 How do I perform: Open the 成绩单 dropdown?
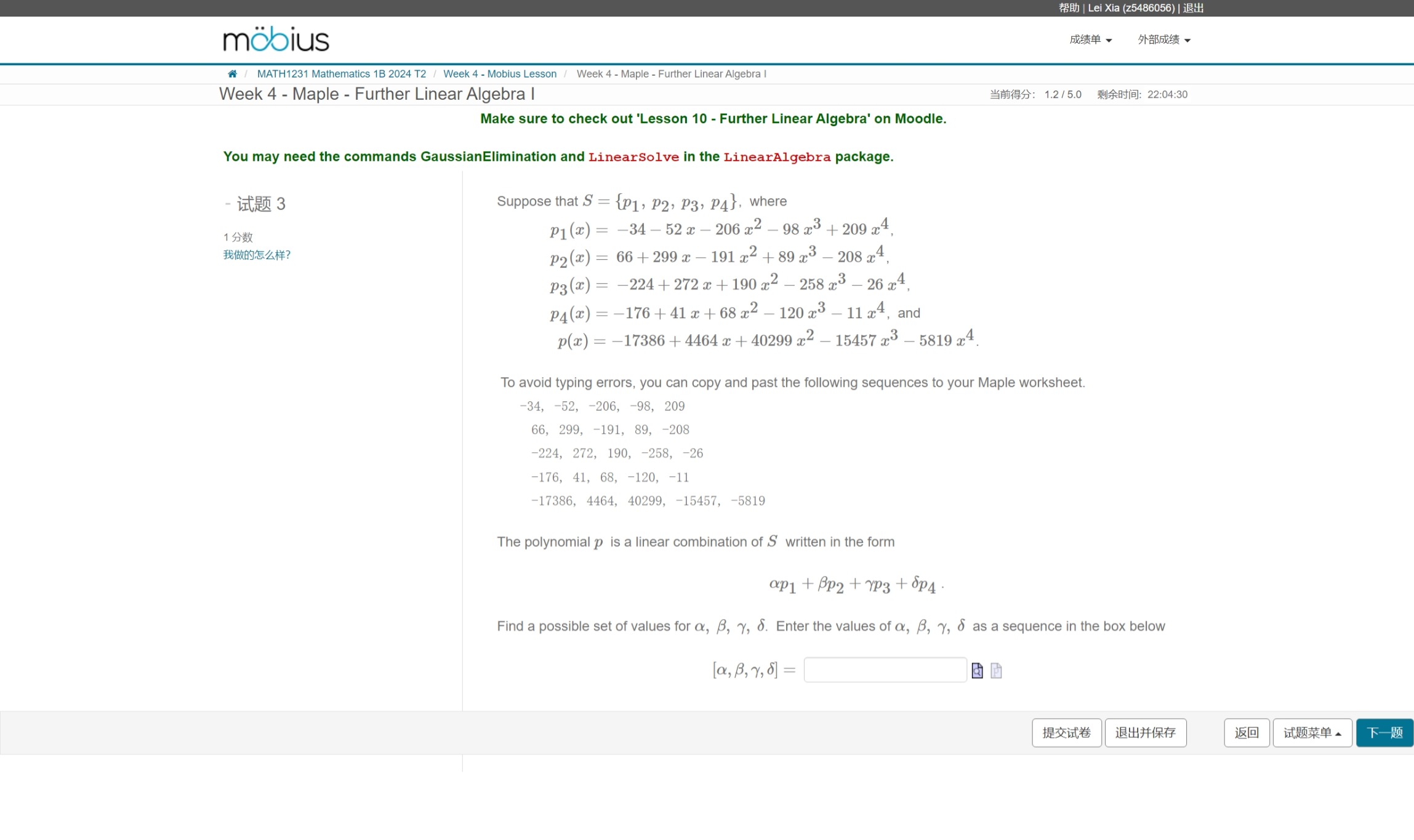click(x=1090, y=39)
